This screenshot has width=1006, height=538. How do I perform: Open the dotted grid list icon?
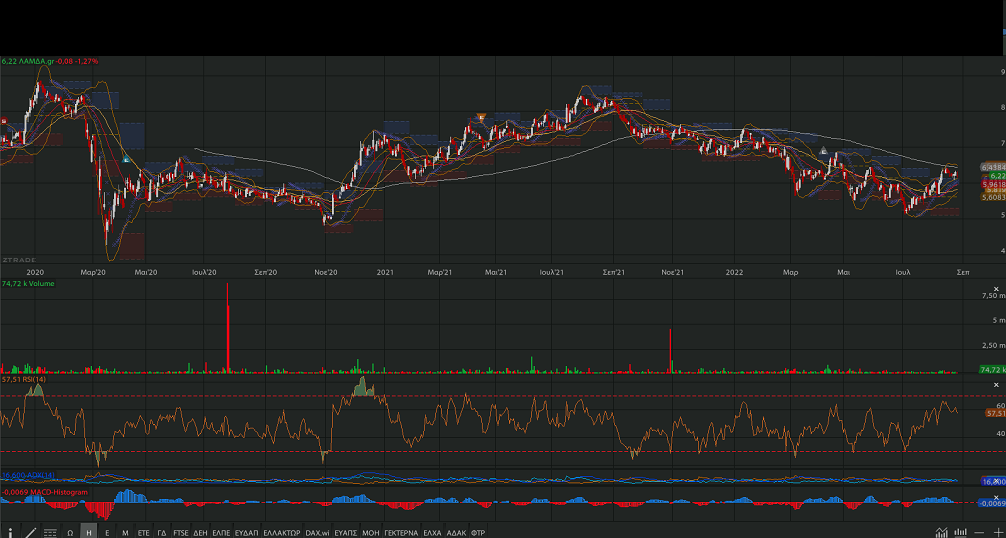pos(50,532)
